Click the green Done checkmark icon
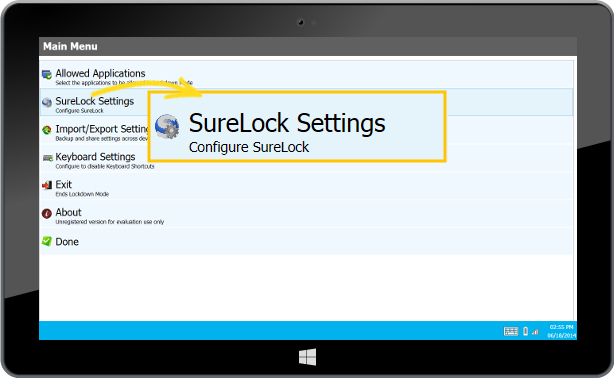The image size is (614, 378). tap(47, 241)
